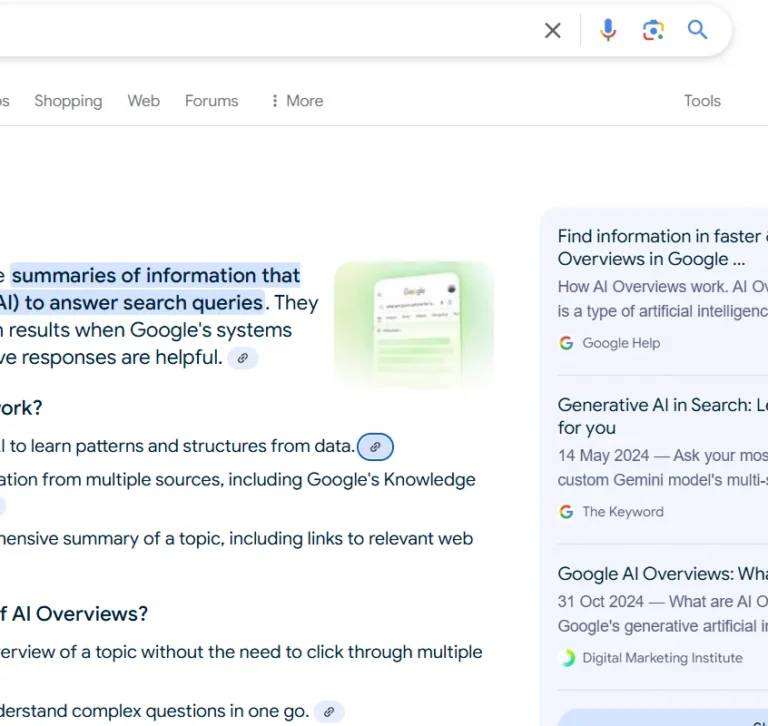Click the 'f AI Overviews?' heading
The image size is (768, 726).
73,613
